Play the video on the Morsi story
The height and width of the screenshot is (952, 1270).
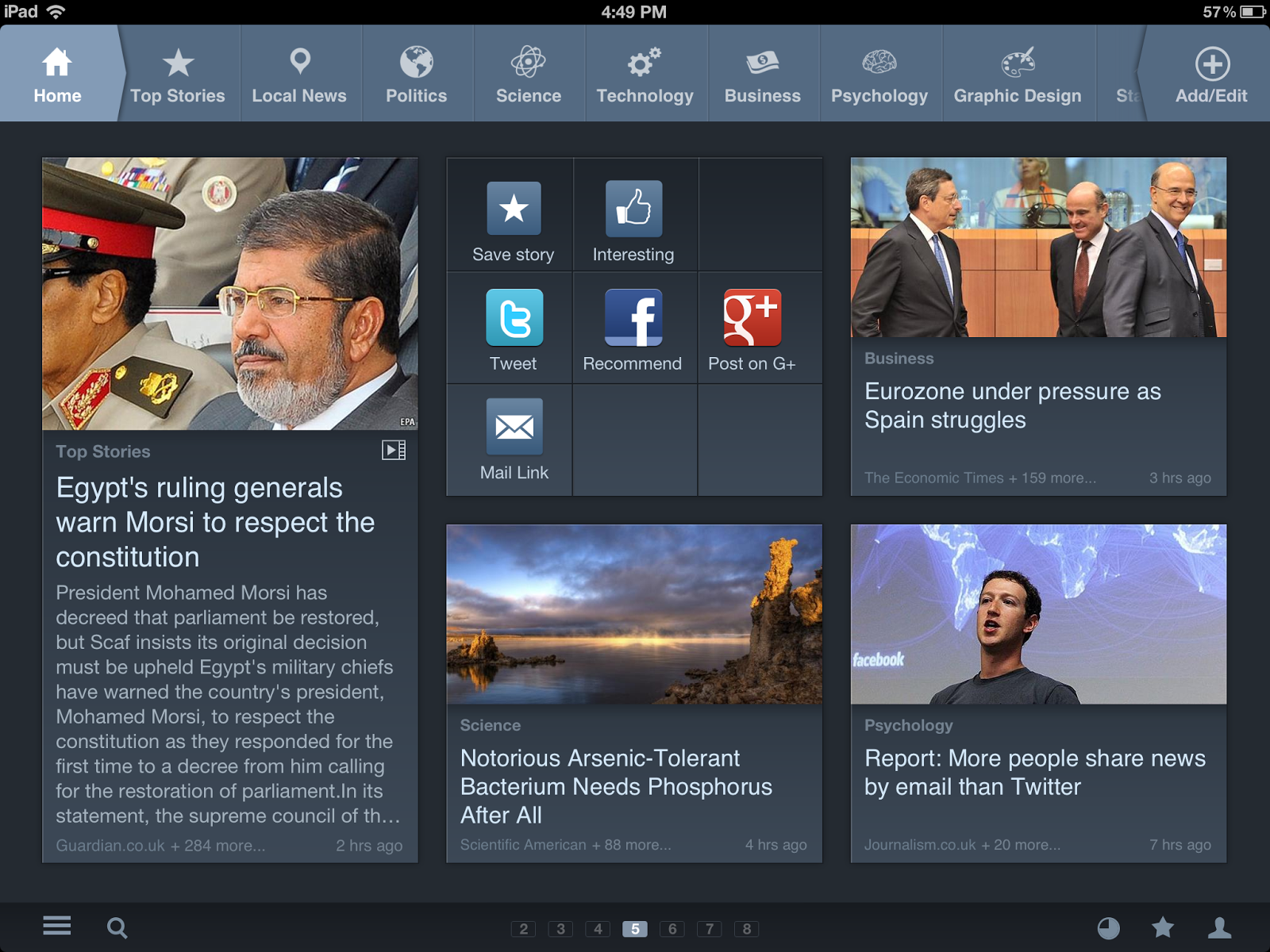click(396, 451)
